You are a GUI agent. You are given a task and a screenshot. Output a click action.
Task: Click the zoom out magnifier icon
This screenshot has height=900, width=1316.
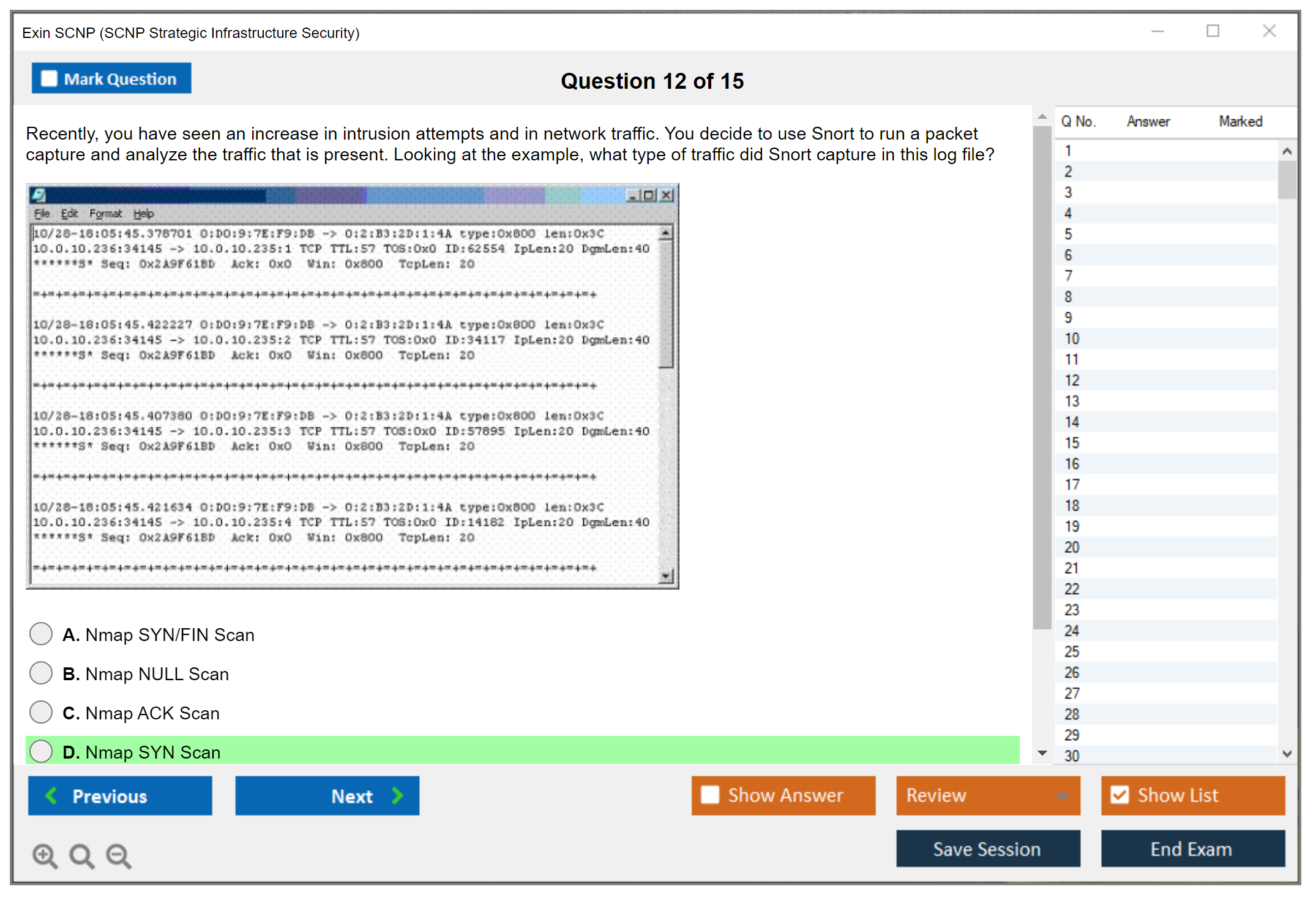coord(119,855)
